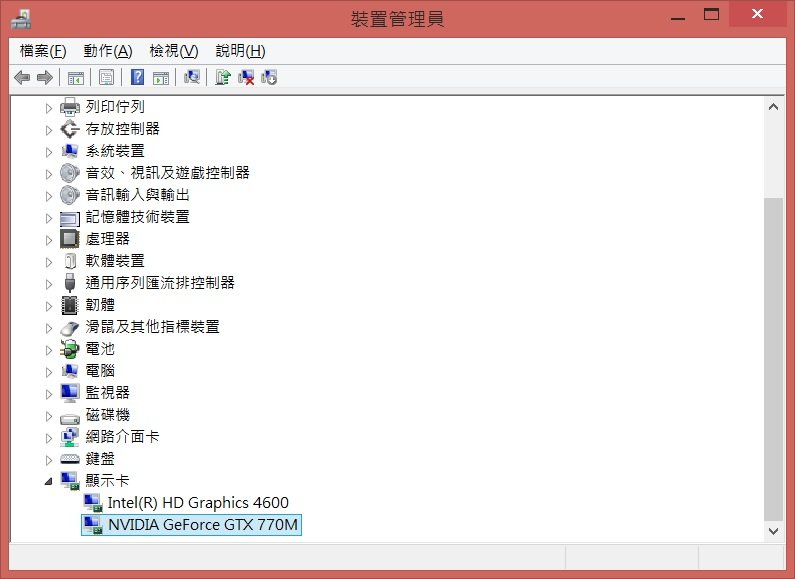Click the speaker icon beside 音效、視訊及遊戲控制器
This screenshot has height=579, width=795.
click(x=70, y=173)
